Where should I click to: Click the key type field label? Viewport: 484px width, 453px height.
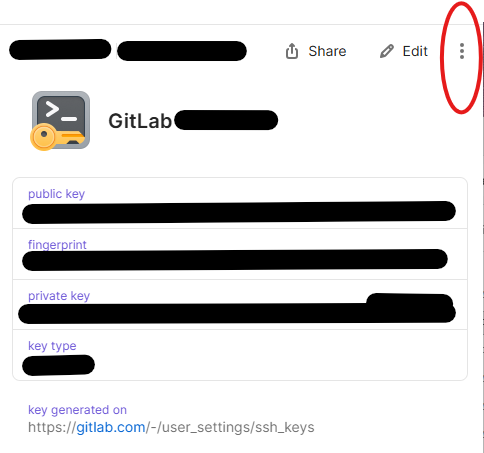click(52, 346)
